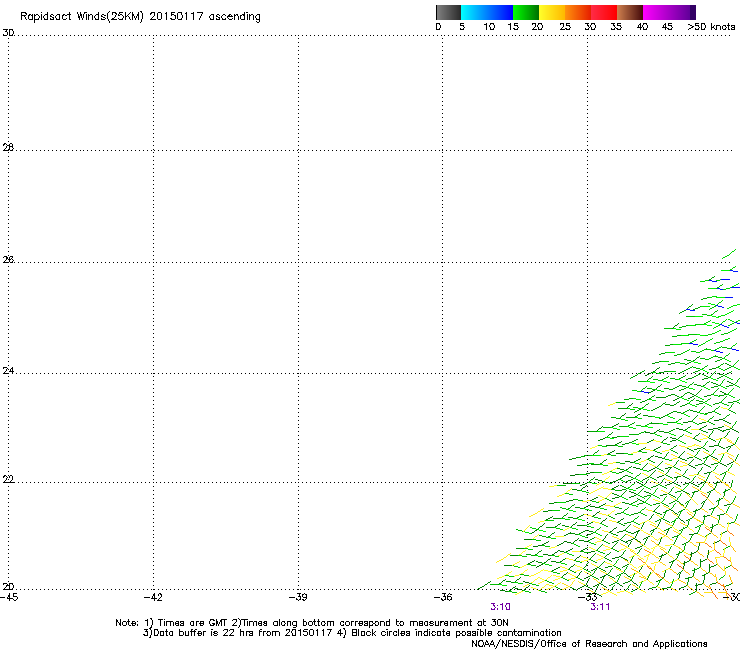Click the legend value label 25

pos(565,27)
